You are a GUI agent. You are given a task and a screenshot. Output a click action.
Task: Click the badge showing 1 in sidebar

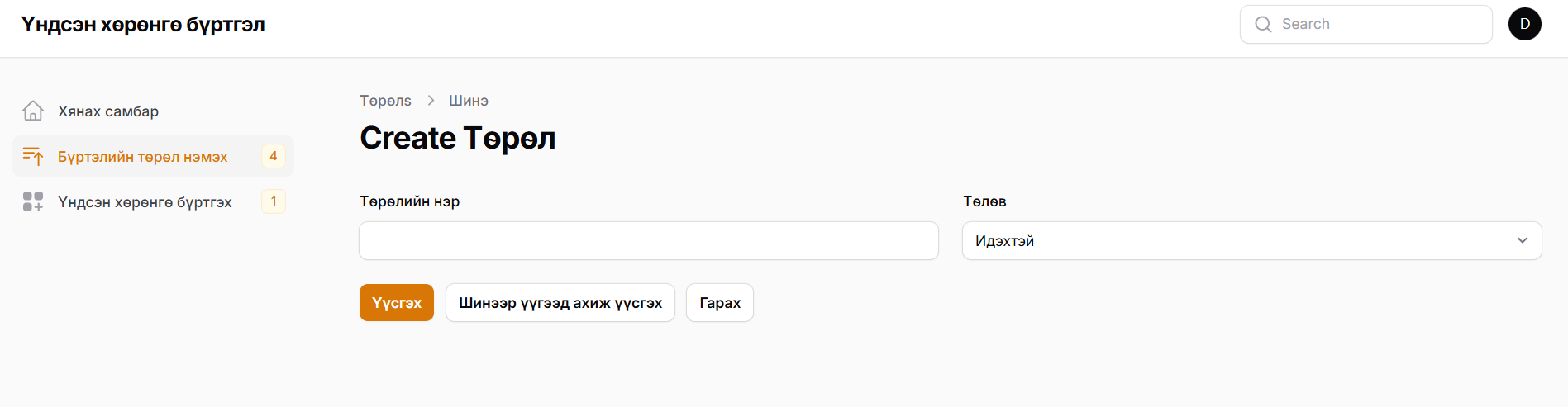click(274, 201)
